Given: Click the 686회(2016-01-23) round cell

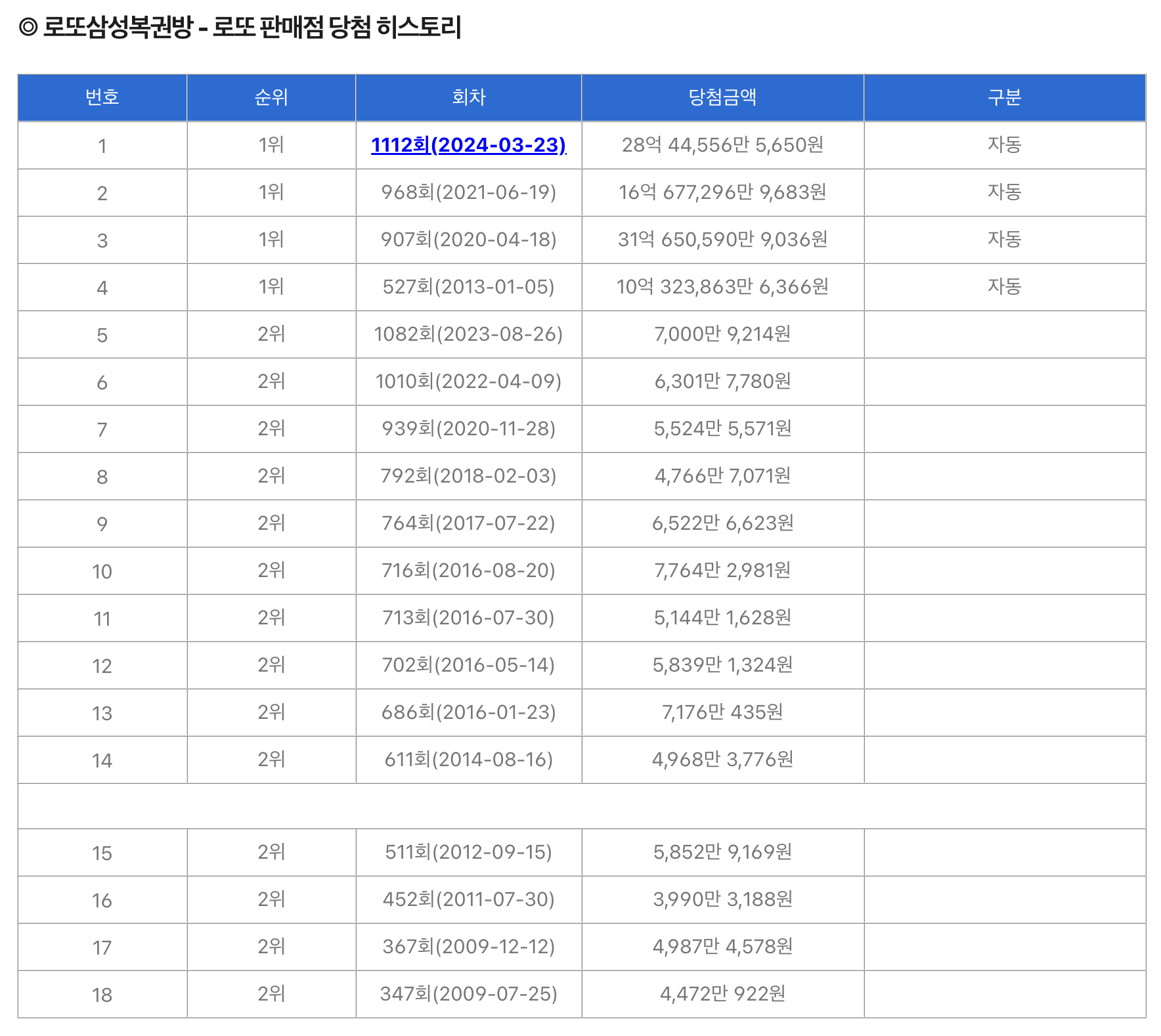Looking at the screenshot, I should [x=468, y=712].
